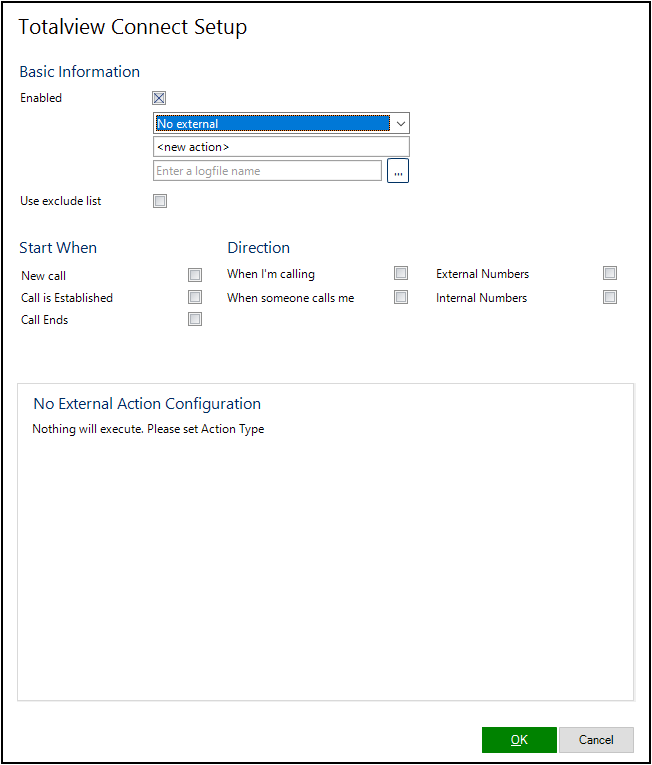Image resolution: width=652 pixels, height=765 pixels.
Task: Click the Use exclude list label
Action: pos(61,201)
